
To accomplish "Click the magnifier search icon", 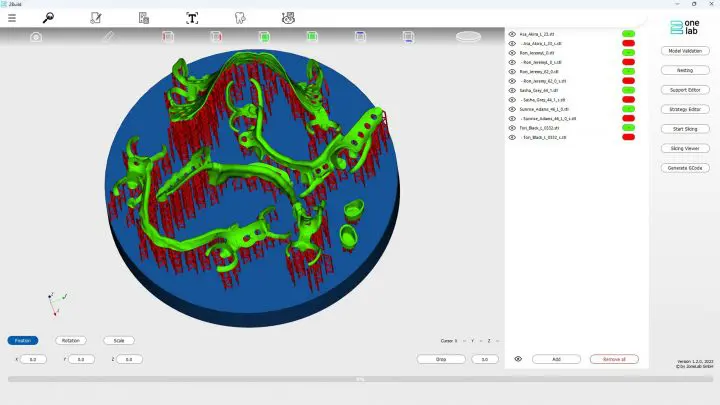I will coord(49,18).
